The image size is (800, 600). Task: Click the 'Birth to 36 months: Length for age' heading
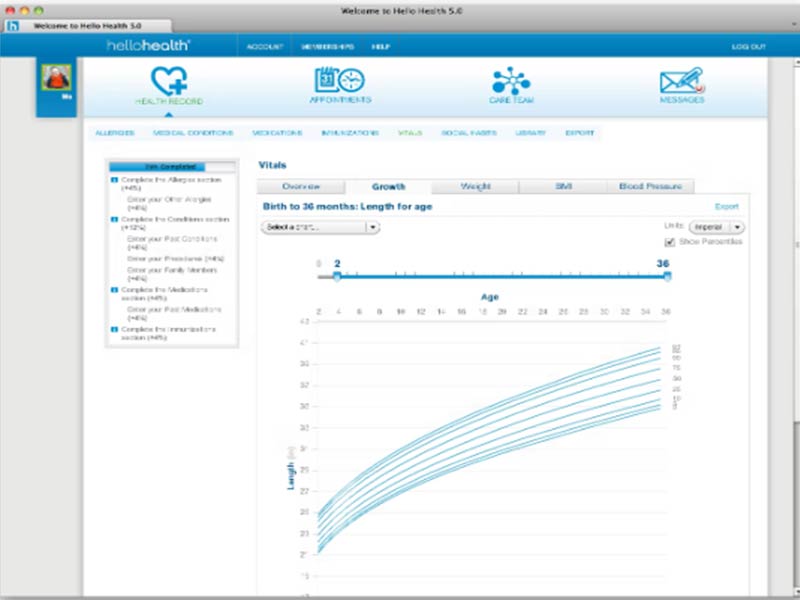[x=347, y=207]
